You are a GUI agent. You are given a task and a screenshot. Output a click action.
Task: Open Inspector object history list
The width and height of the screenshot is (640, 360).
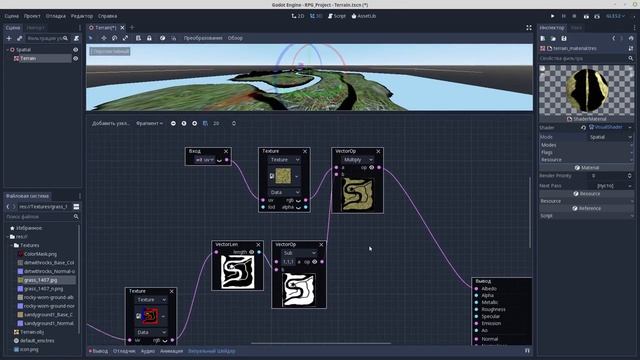point(631,38)
